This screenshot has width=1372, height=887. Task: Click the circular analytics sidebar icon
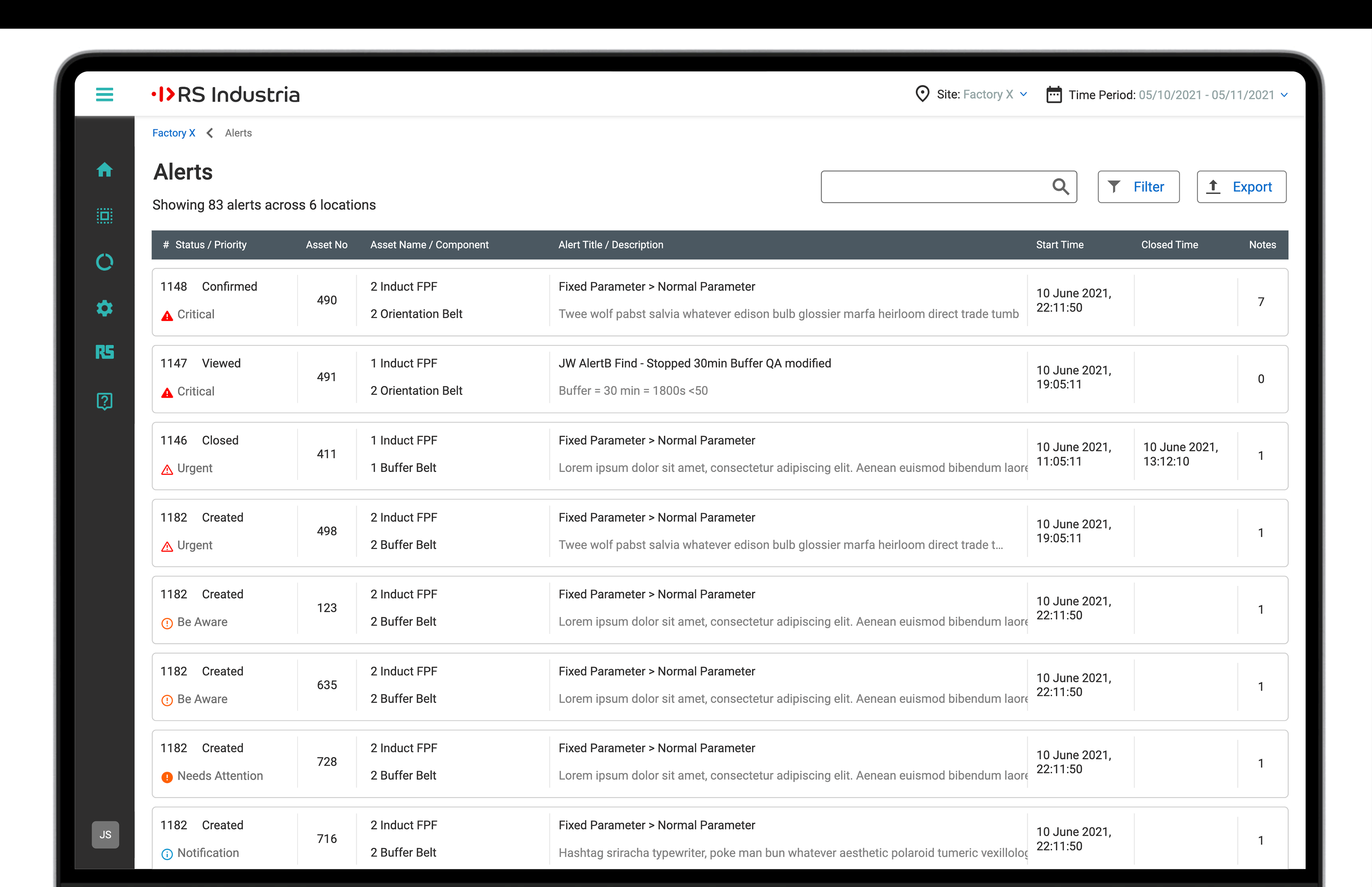[x=104, y=262]
